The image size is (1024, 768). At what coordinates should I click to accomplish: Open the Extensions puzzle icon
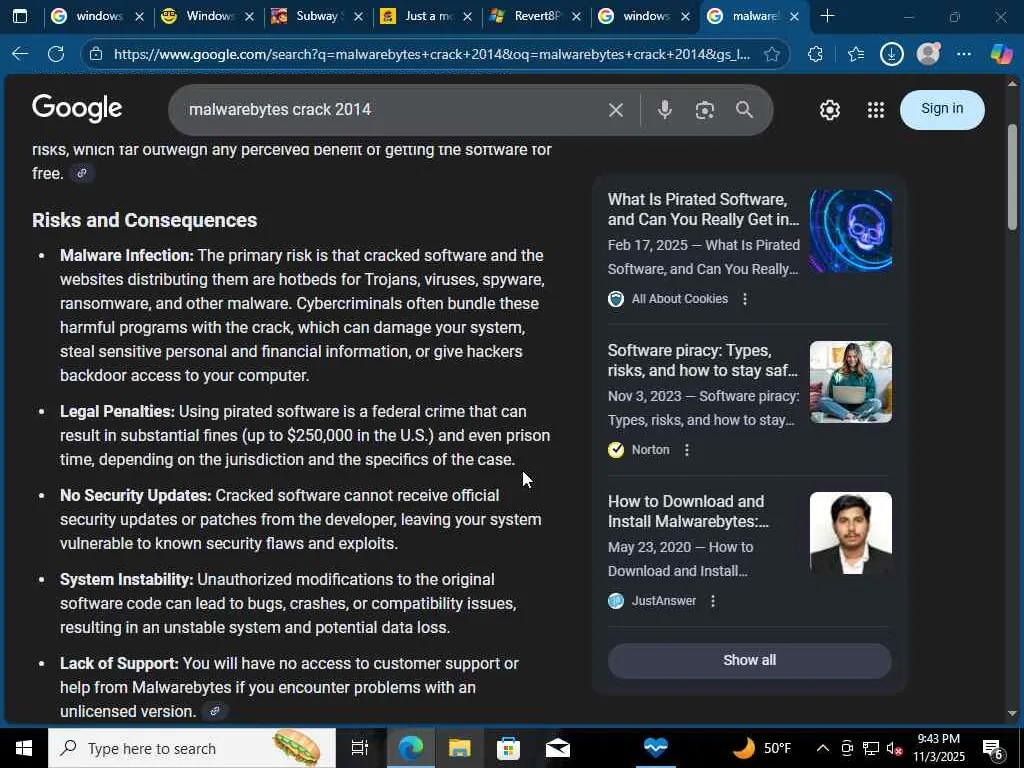(815, 54)
